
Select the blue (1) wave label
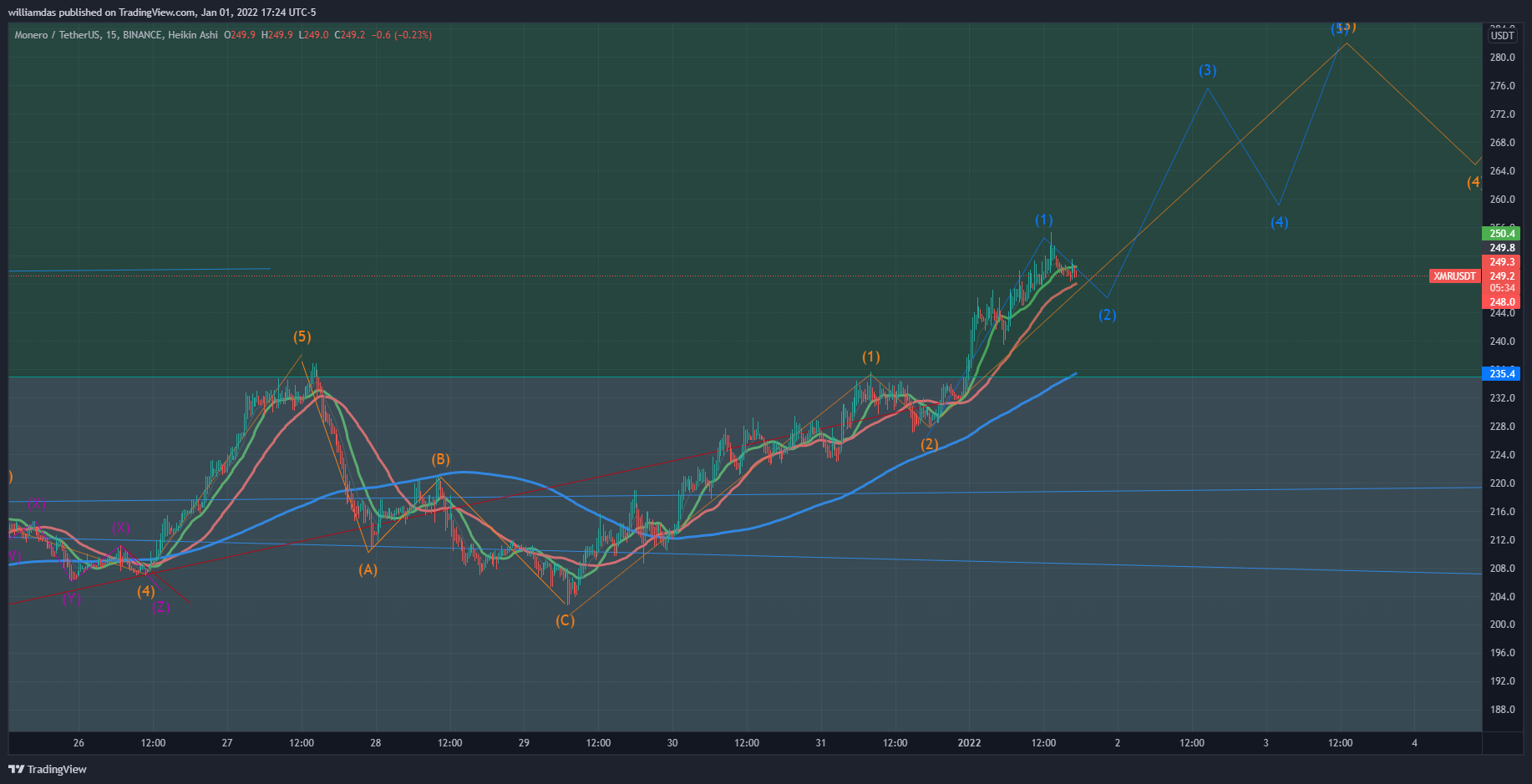click(1044, 220)
